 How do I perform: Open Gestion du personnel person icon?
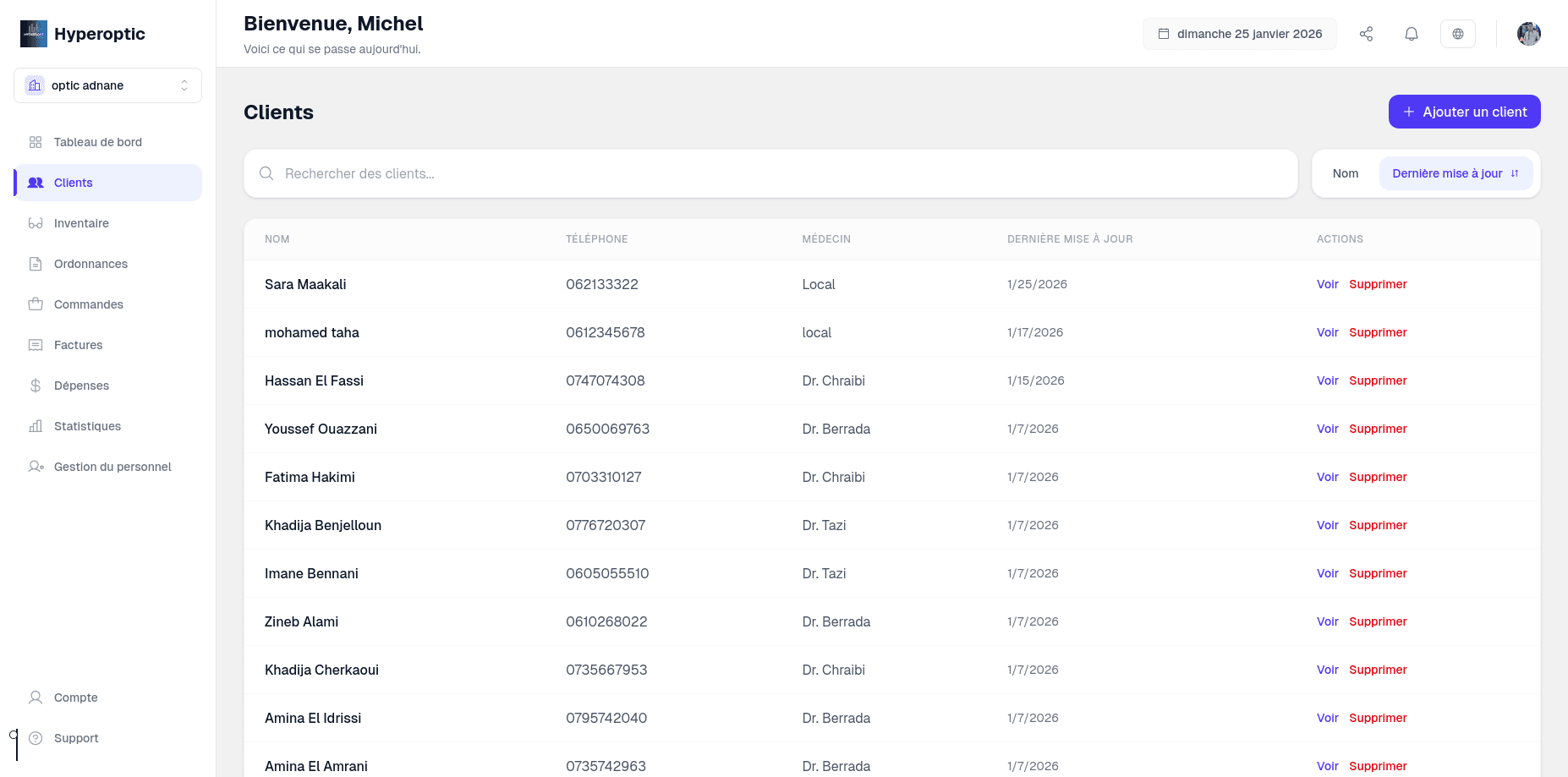(x=36, y=467)
